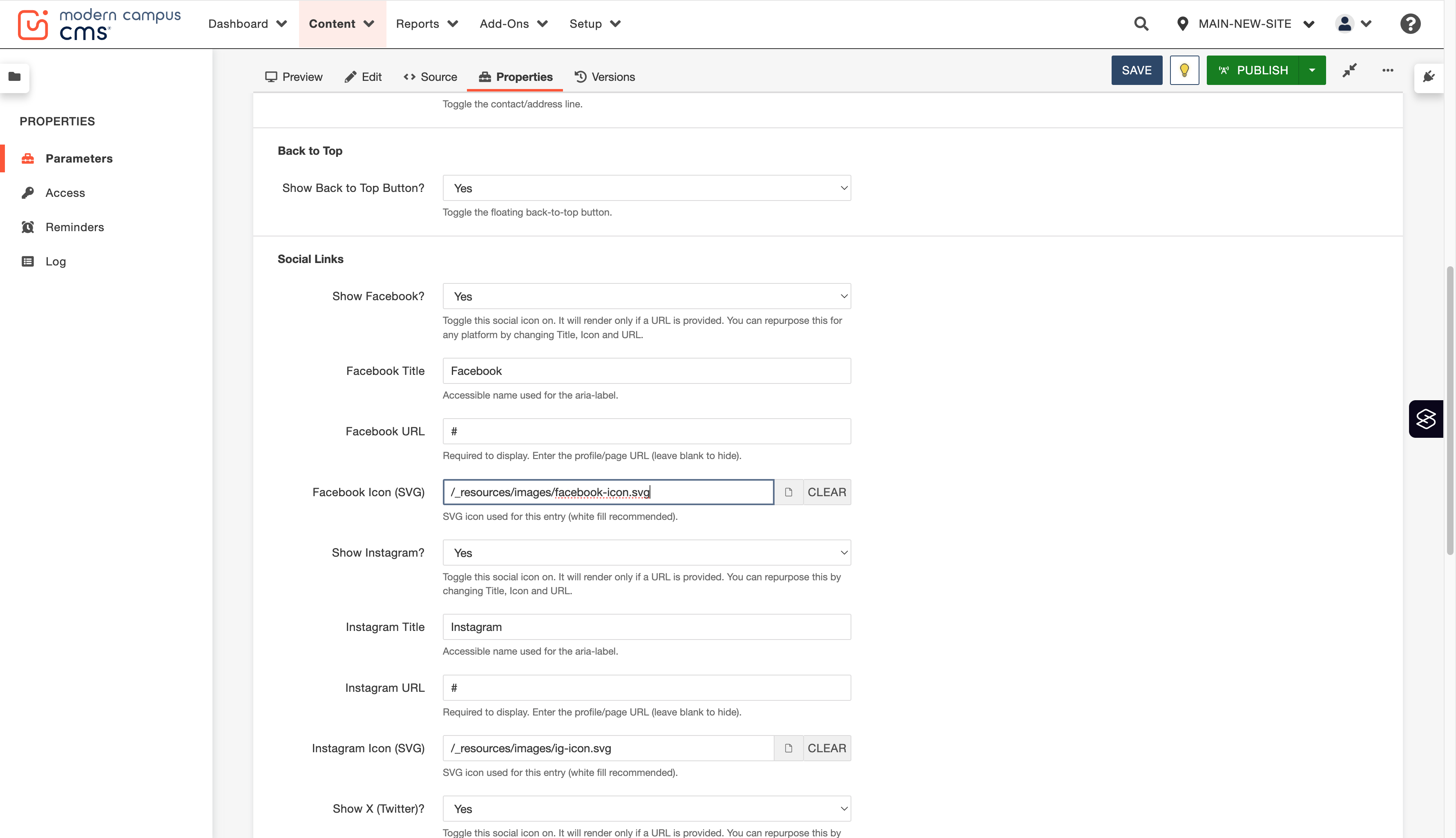The image size is (1456, 838).
Task: Expand the Dashboard menu
Action: click(x=248, y=24)
